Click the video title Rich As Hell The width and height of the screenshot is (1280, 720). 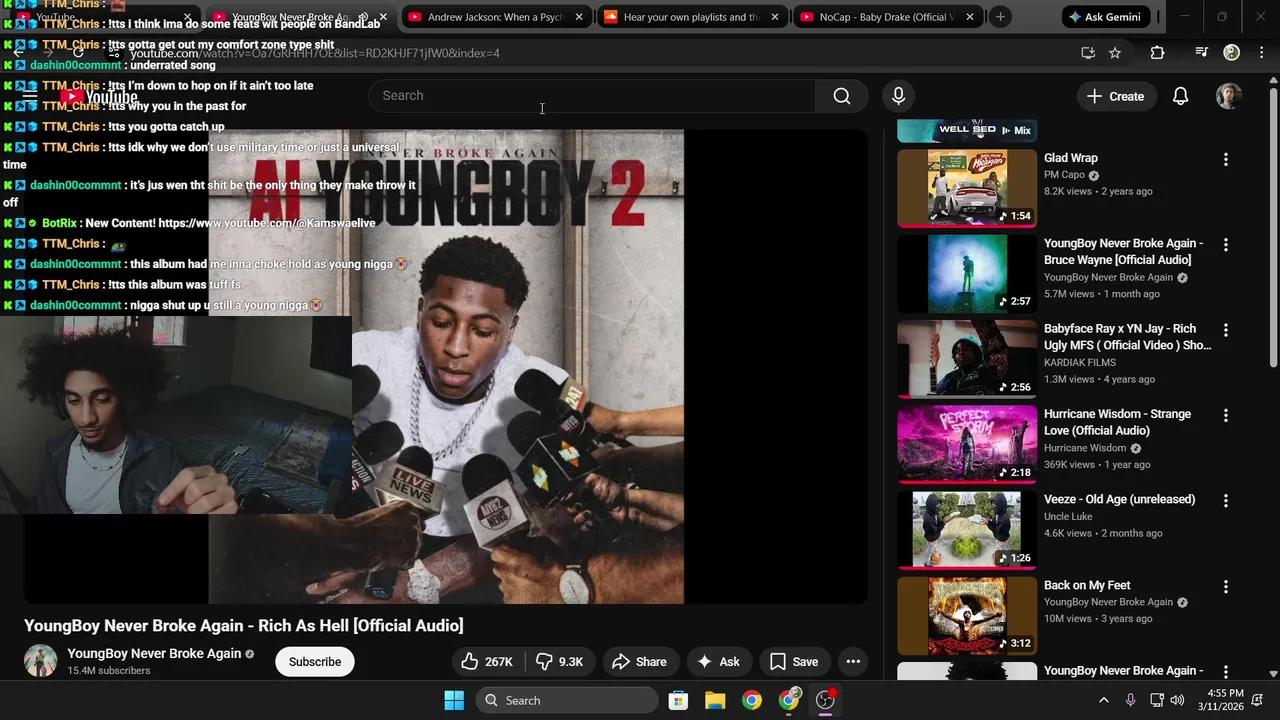[x=244, y=626]
